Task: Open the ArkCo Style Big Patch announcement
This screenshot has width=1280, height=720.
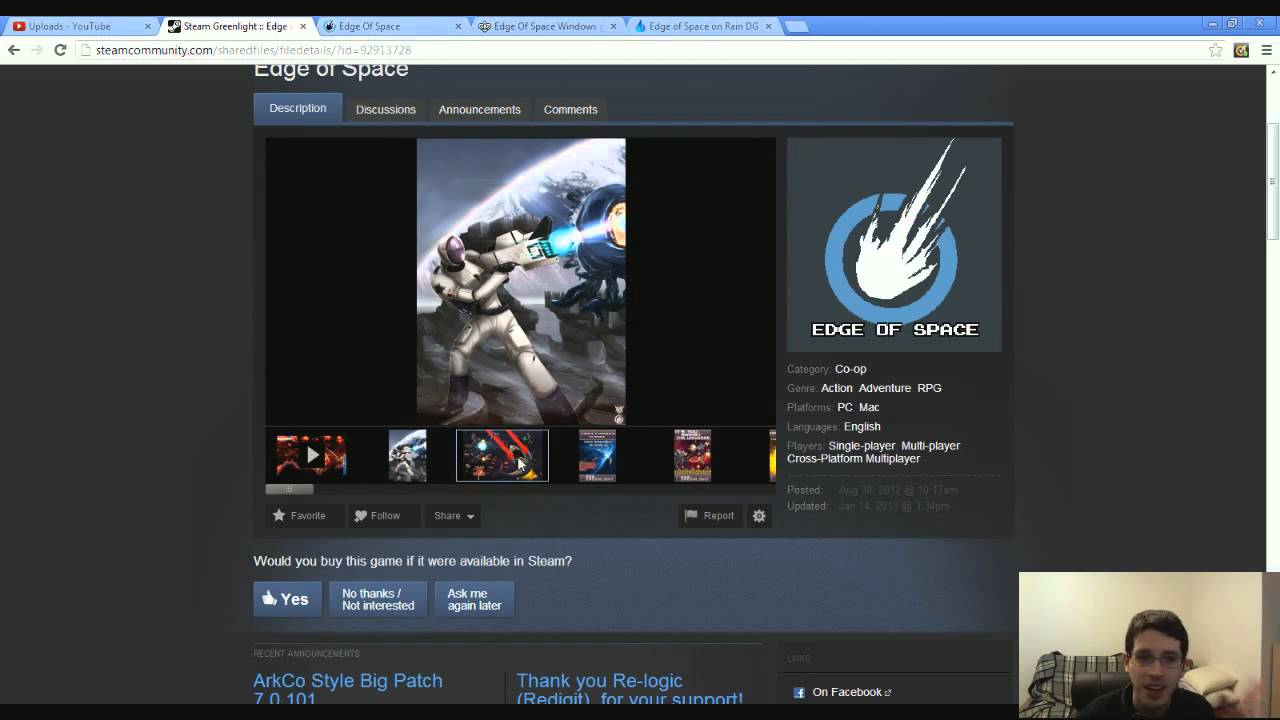Action: click(348, 688)
